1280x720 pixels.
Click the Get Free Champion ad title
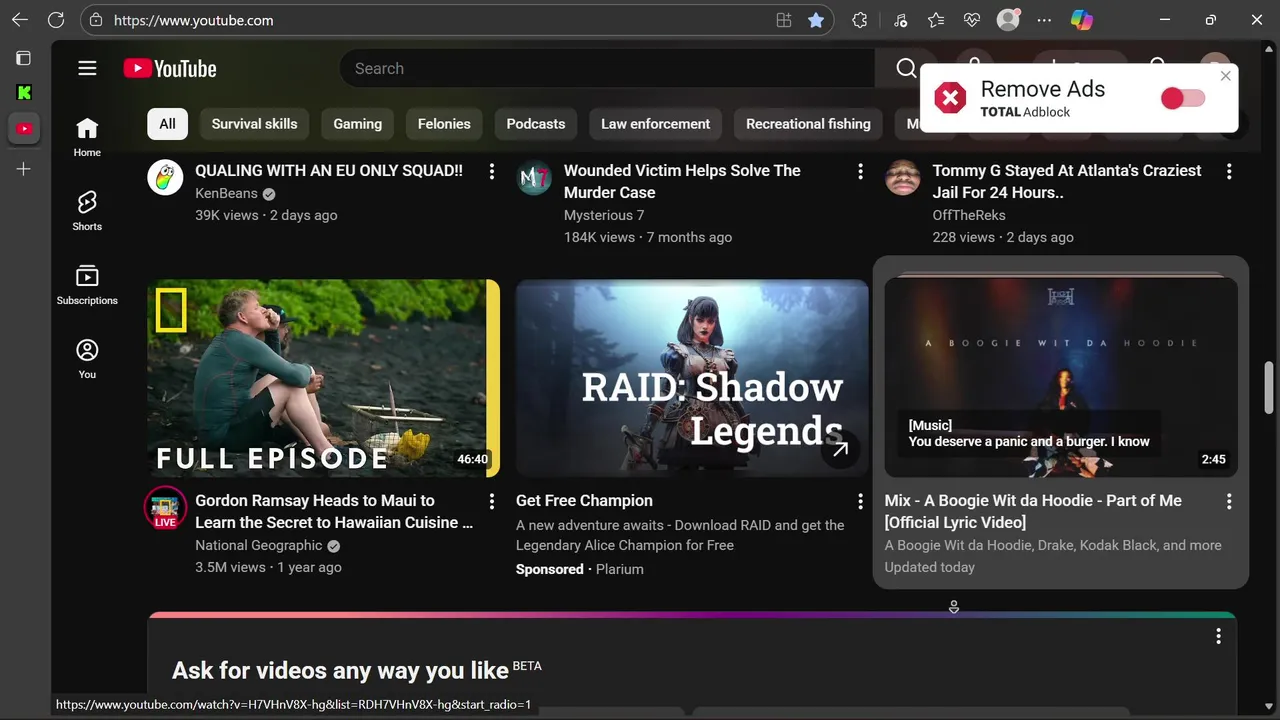click(584, 500)
